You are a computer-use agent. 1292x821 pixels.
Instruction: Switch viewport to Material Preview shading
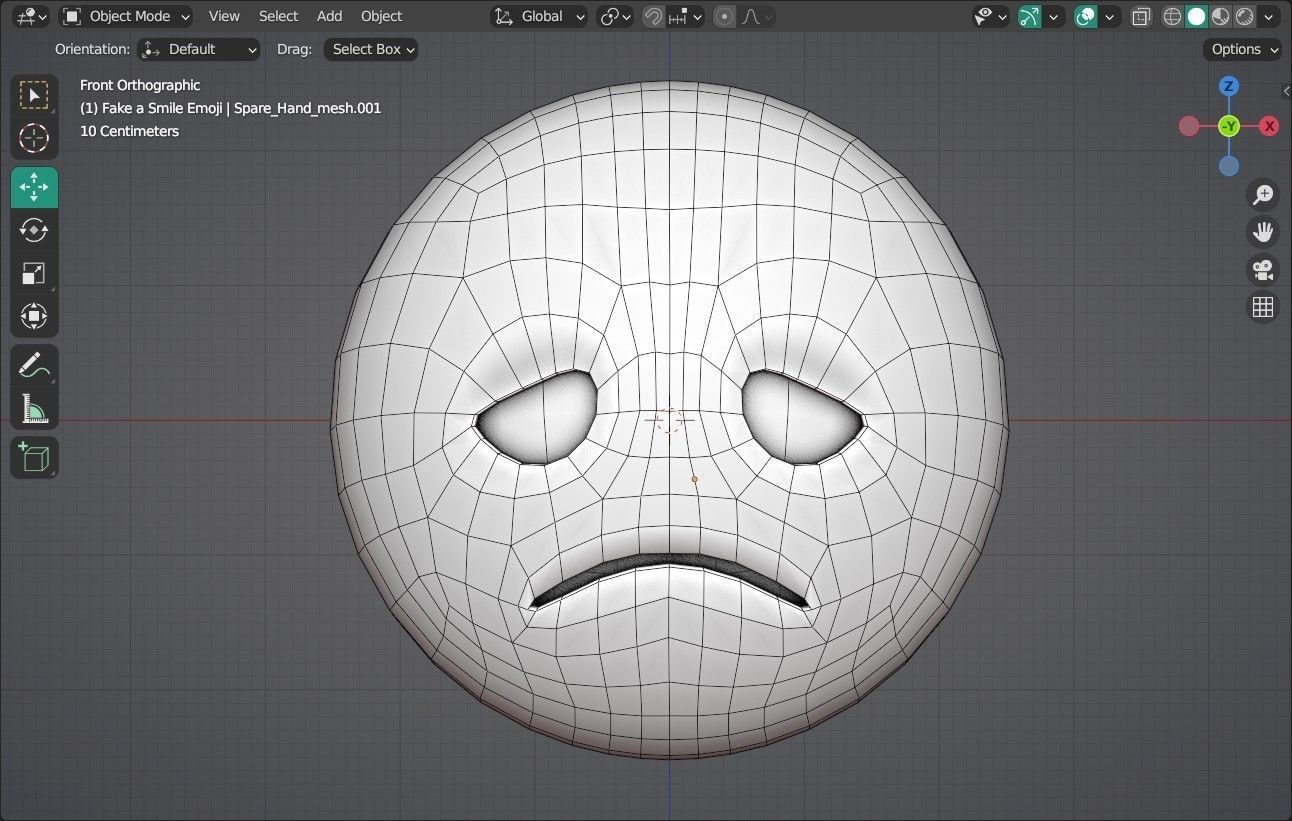pos(1221,16)
